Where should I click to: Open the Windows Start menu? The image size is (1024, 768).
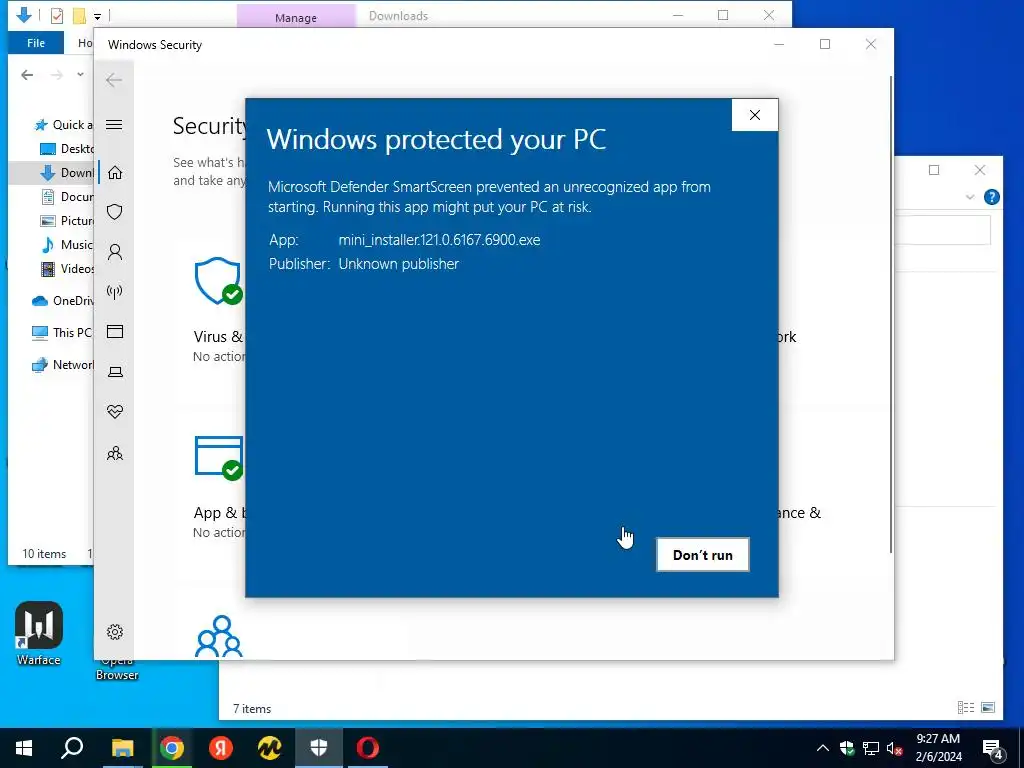(x=24, y=748)
